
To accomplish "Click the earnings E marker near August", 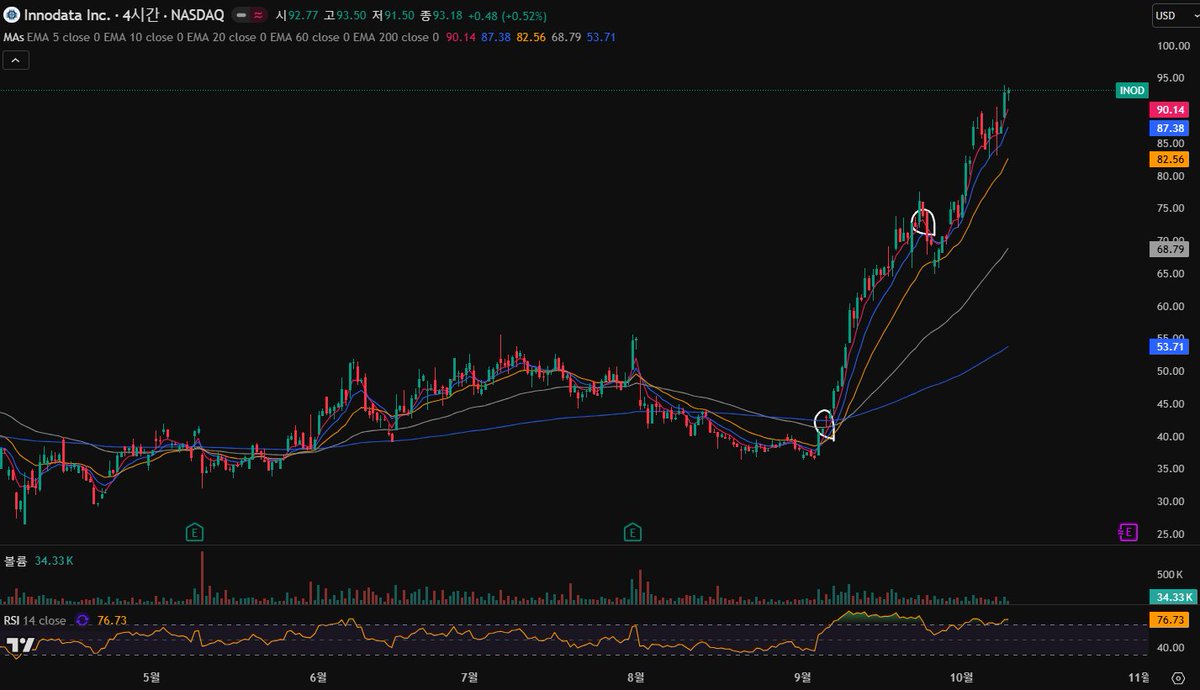I will pyautogui.click(x=633, y=531).
